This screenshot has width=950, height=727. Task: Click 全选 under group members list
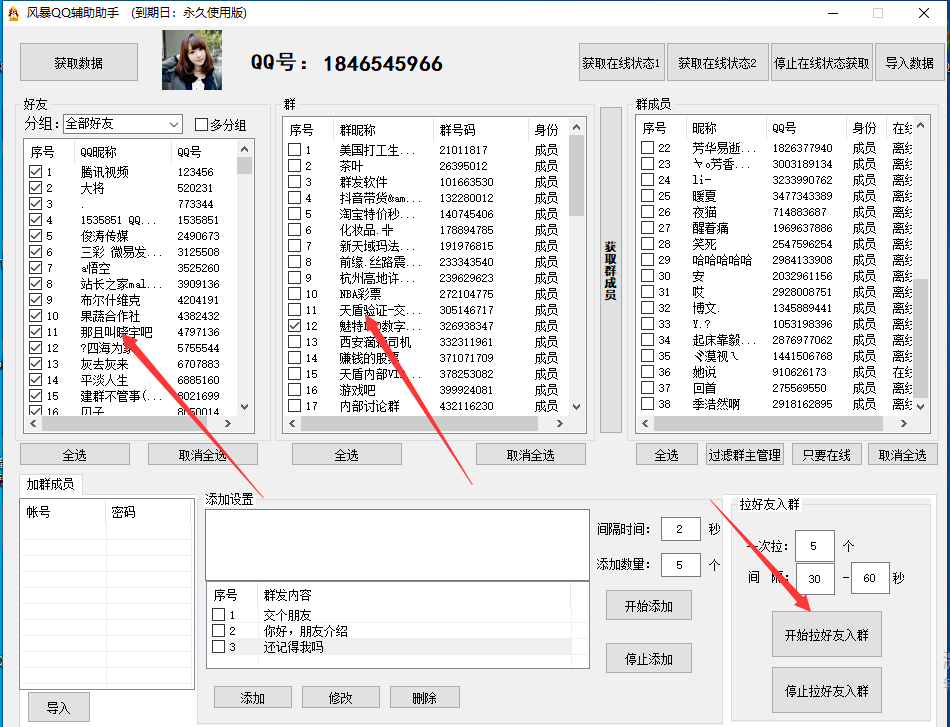point(666,454)
